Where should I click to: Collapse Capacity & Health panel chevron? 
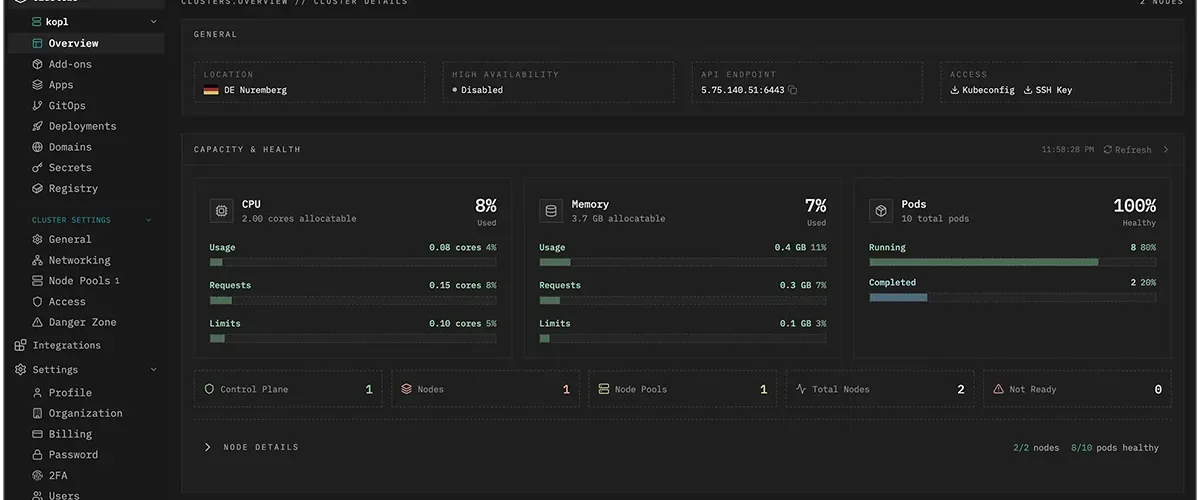[x=1165, y=149]
